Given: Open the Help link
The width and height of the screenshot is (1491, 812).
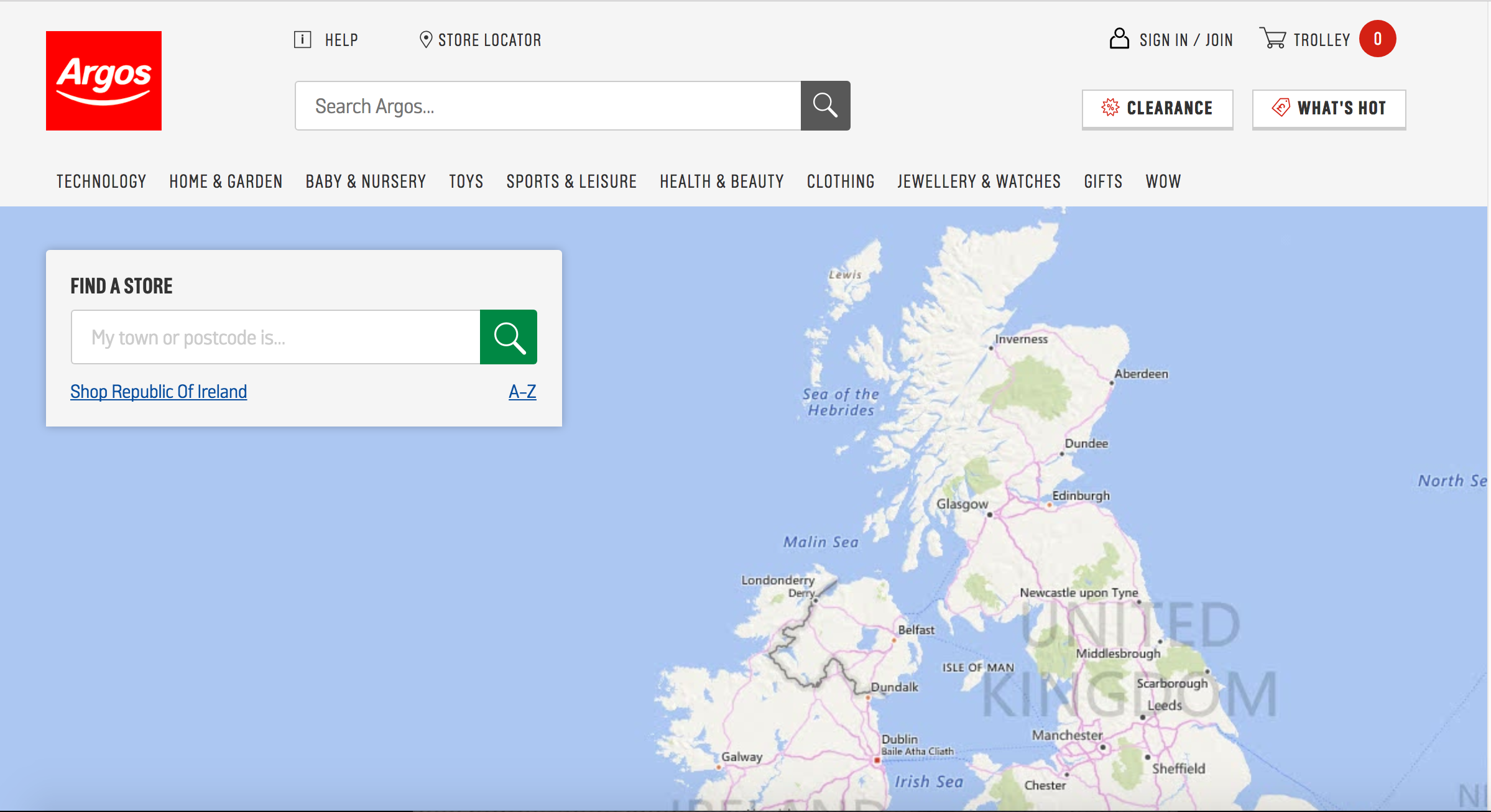Looking at the screenshot, I should point(341,40).
